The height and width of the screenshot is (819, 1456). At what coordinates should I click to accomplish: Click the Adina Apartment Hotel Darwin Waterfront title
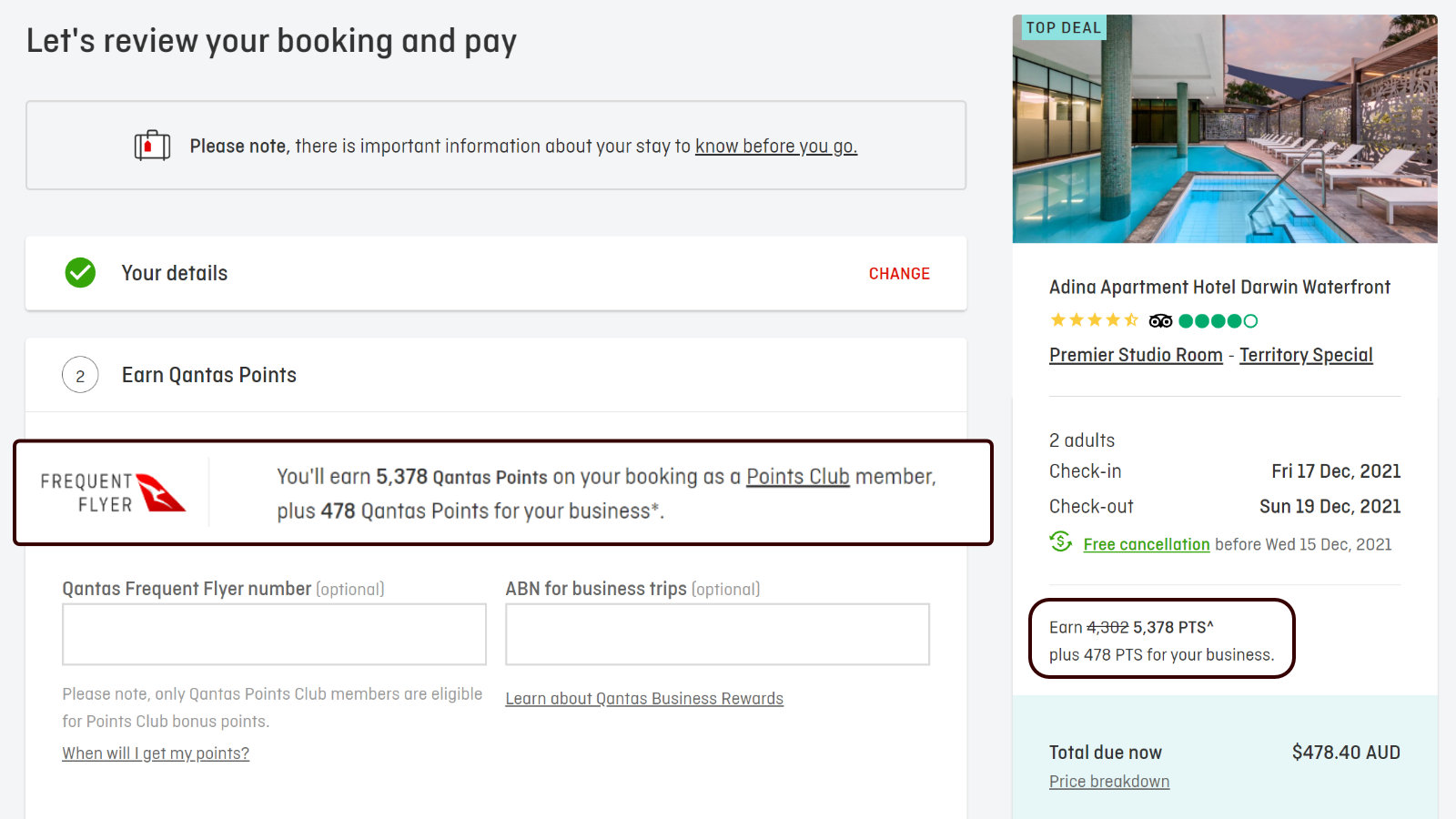coord(1219,288)
